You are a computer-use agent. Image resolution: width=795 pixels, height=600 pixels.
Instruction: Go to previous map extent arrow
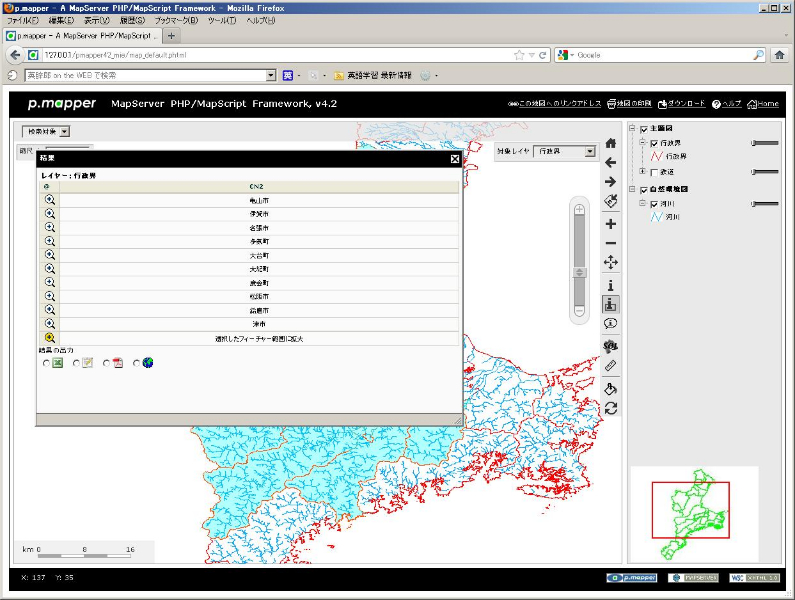(611, 162)
